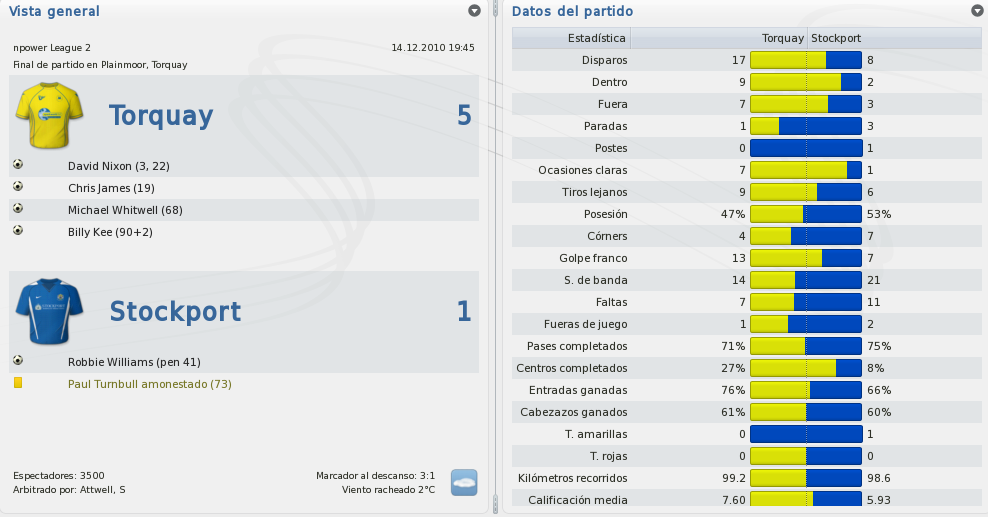
Task: Open the Vista general panel dropdown arrow
Action: pyautogui.click(x=474, y=11)
